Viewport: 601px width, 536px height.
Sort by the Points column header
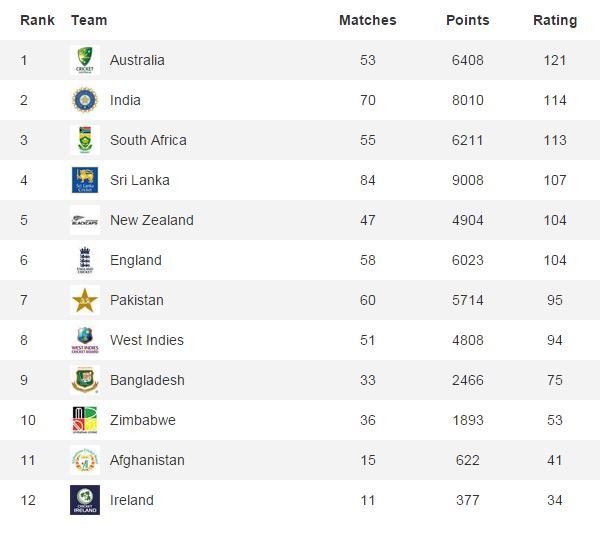click(467, 20)
